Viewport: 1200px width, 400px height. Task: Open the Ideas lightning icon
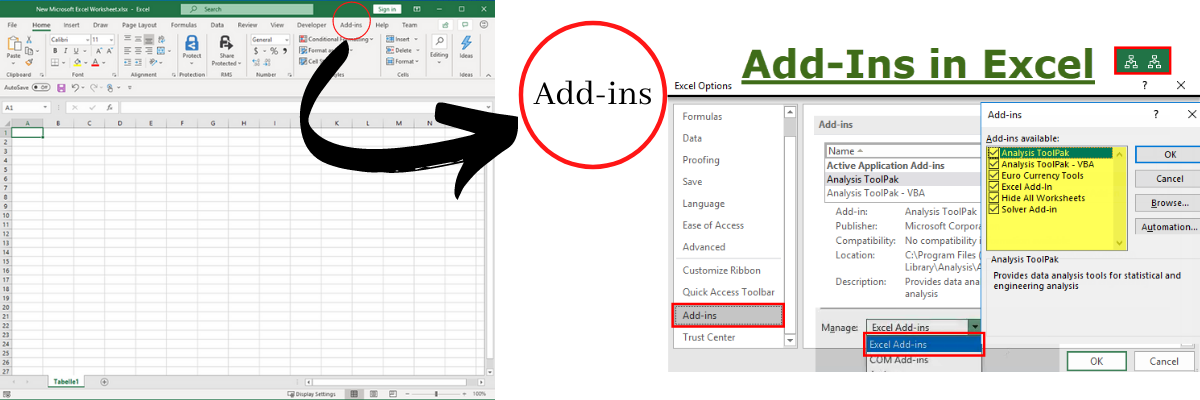coord(466,43)
